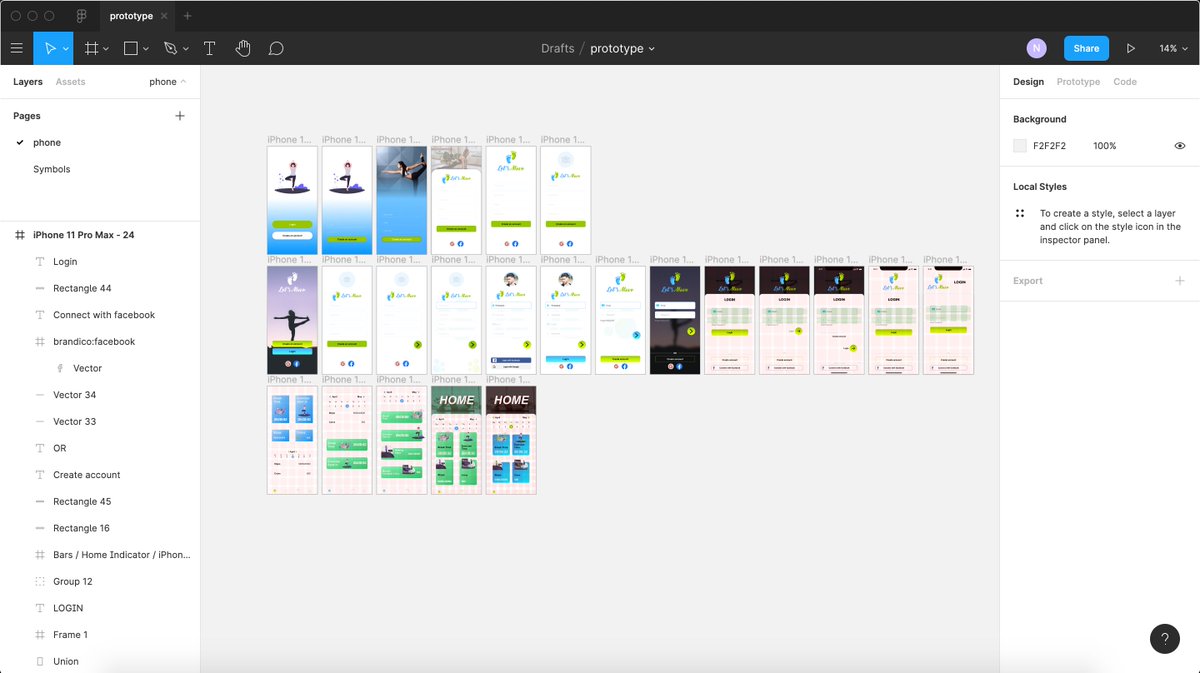Click the text icon beside Create account layer

pos(40,475)
